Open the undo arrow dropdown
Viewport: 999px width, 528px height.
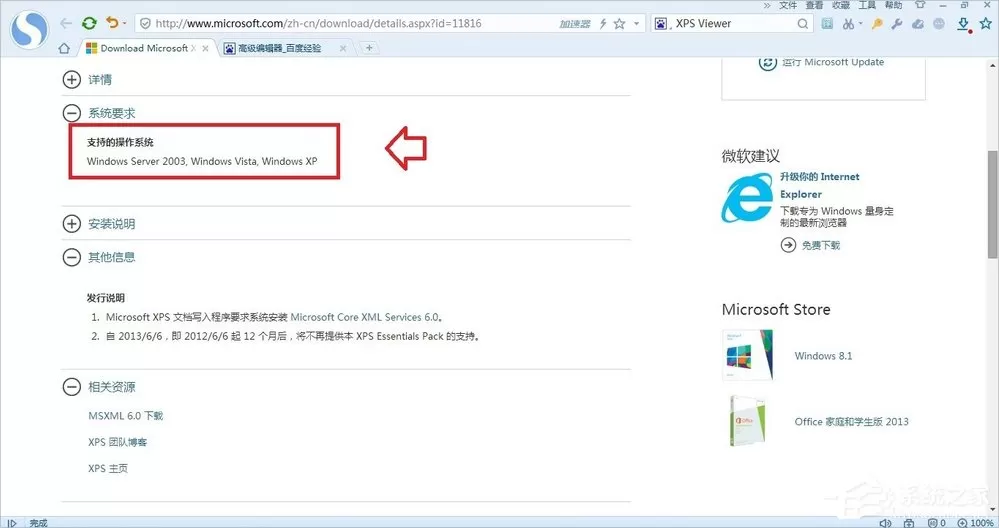pyautogui.click(x=125, y=24)
